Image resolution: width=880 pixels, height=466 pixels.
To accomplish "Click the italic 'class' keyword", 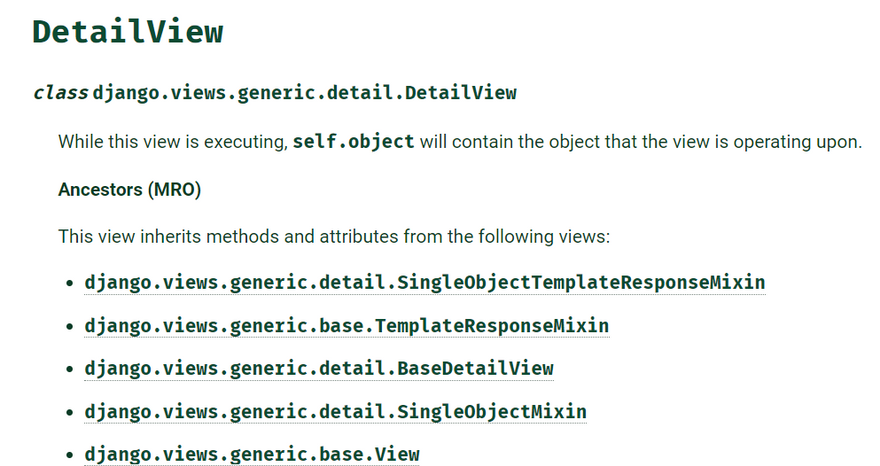I will pos(60,93).
